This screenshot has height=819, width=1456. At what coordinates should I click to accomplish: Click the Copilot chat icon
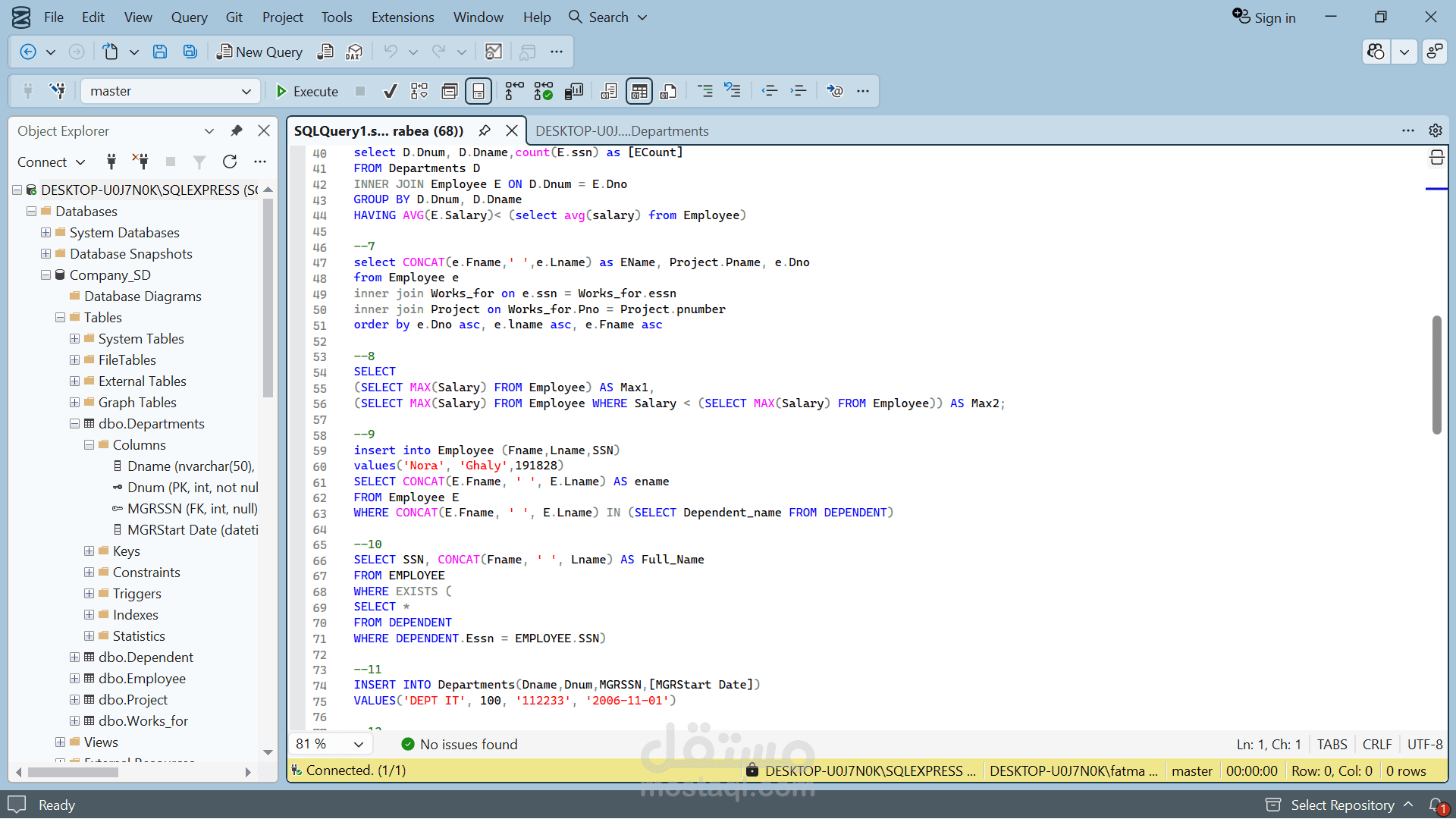[x=1376, y=52]
